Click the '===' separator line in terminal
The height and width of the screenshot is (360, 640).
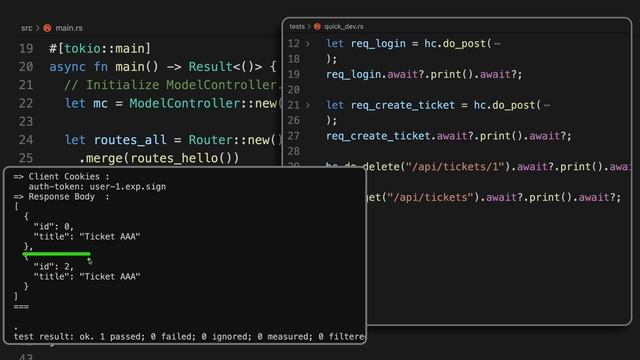coord(21,307)
